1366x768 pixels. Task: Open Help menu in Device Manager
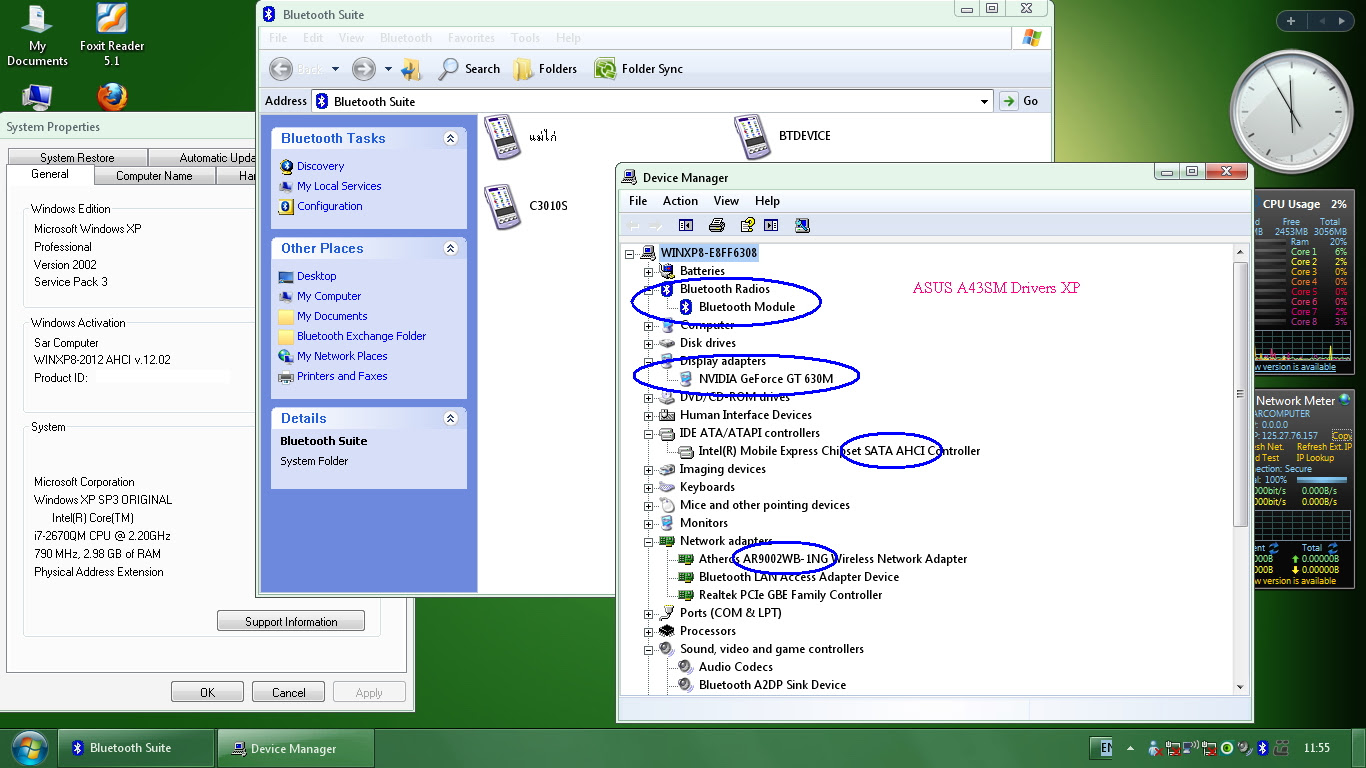[767, 201]
